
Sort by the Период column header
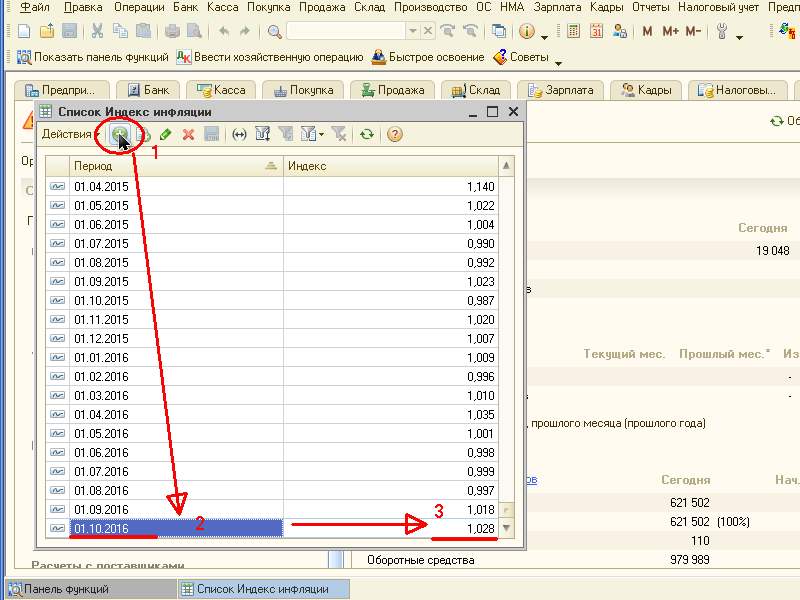tap(176, 166)
